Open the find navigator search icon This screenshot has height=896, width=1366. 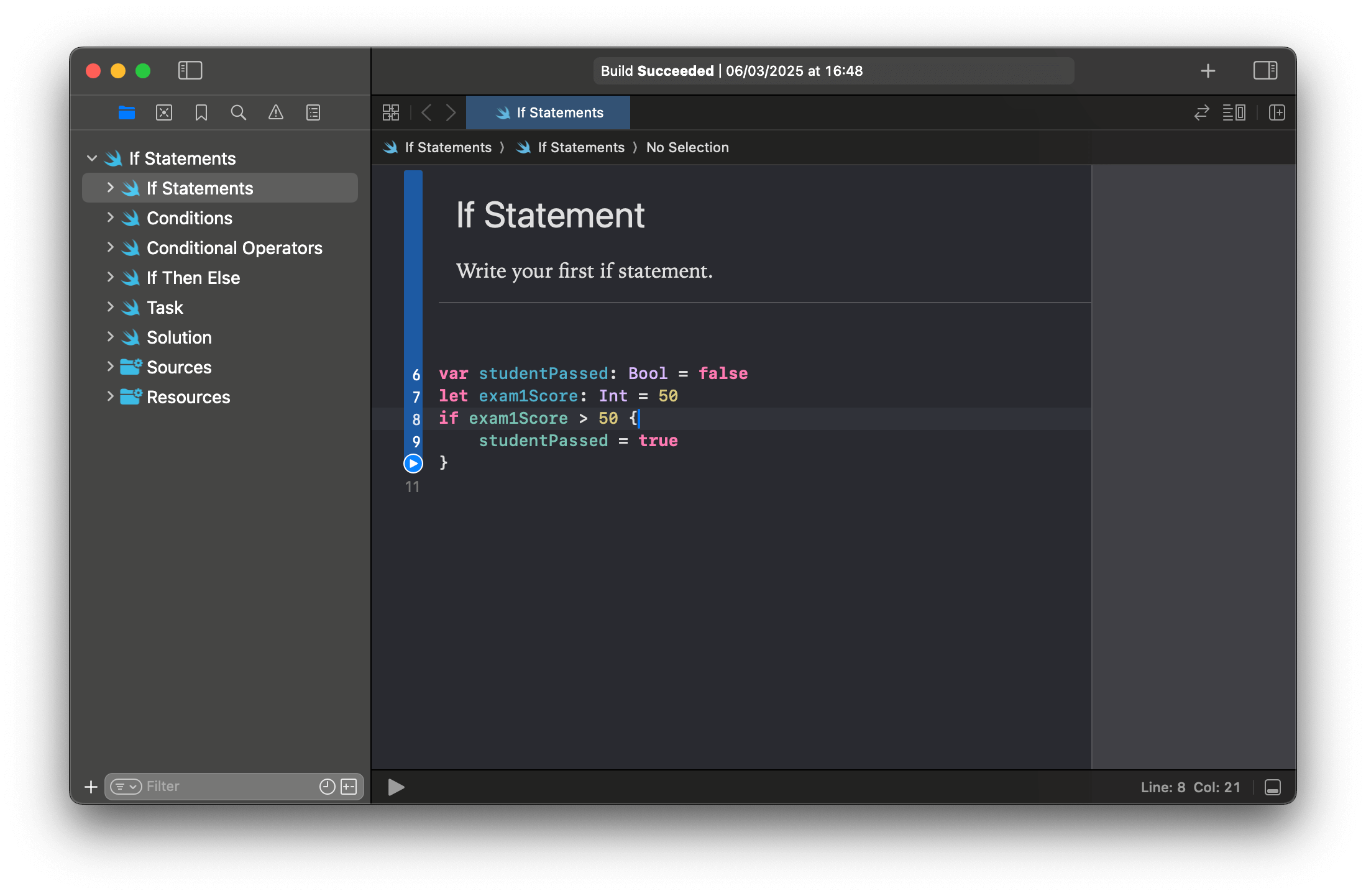(239, 112)
